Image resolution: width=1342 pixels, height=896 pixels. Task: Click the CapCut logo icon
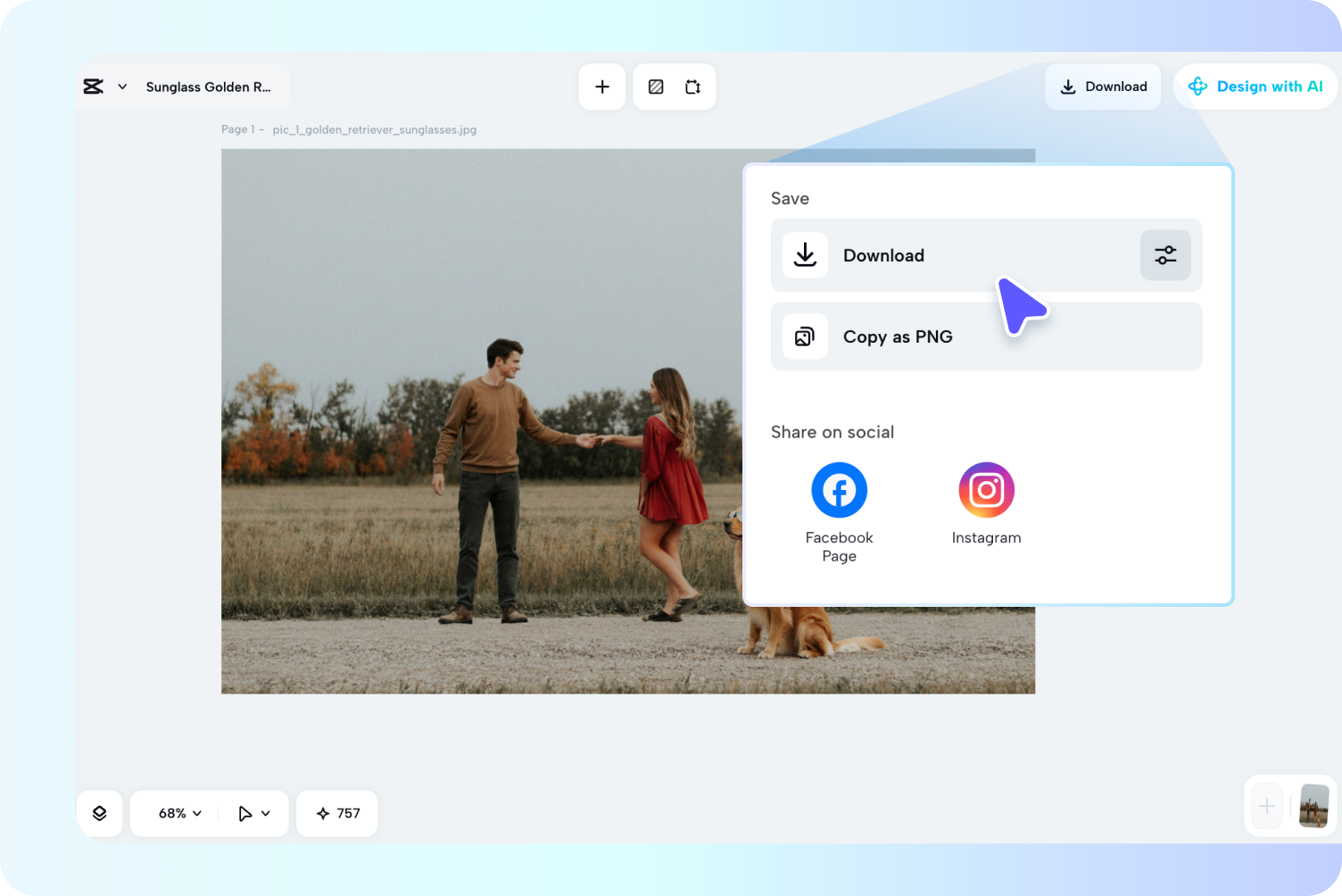coord(94,87)
